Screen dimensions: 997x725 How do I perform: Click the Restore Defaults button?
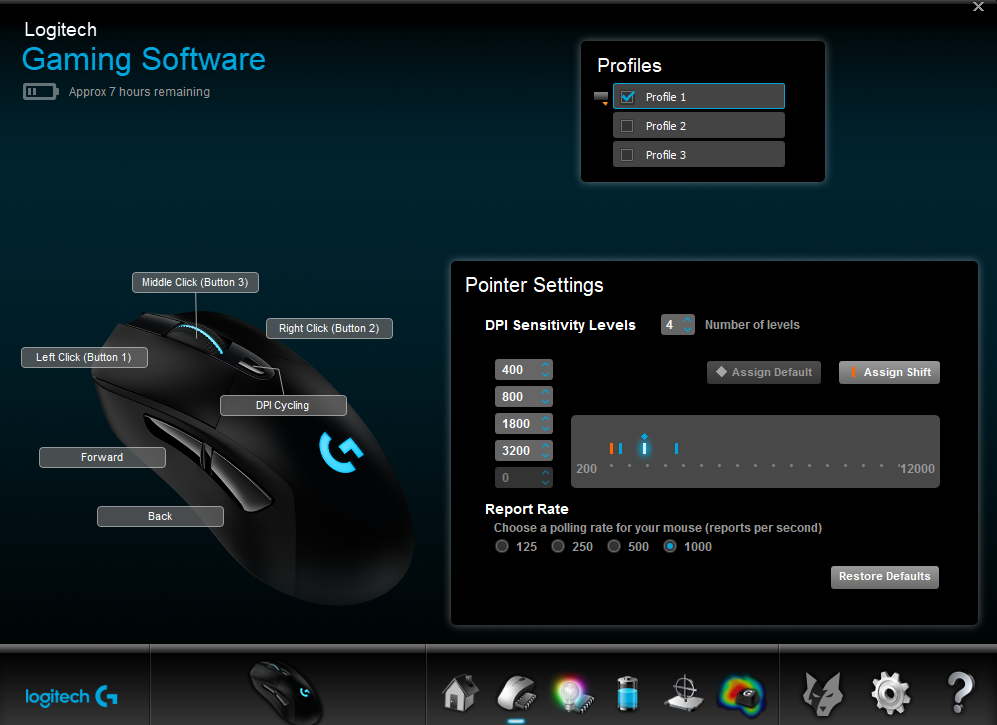click(884, 577)
